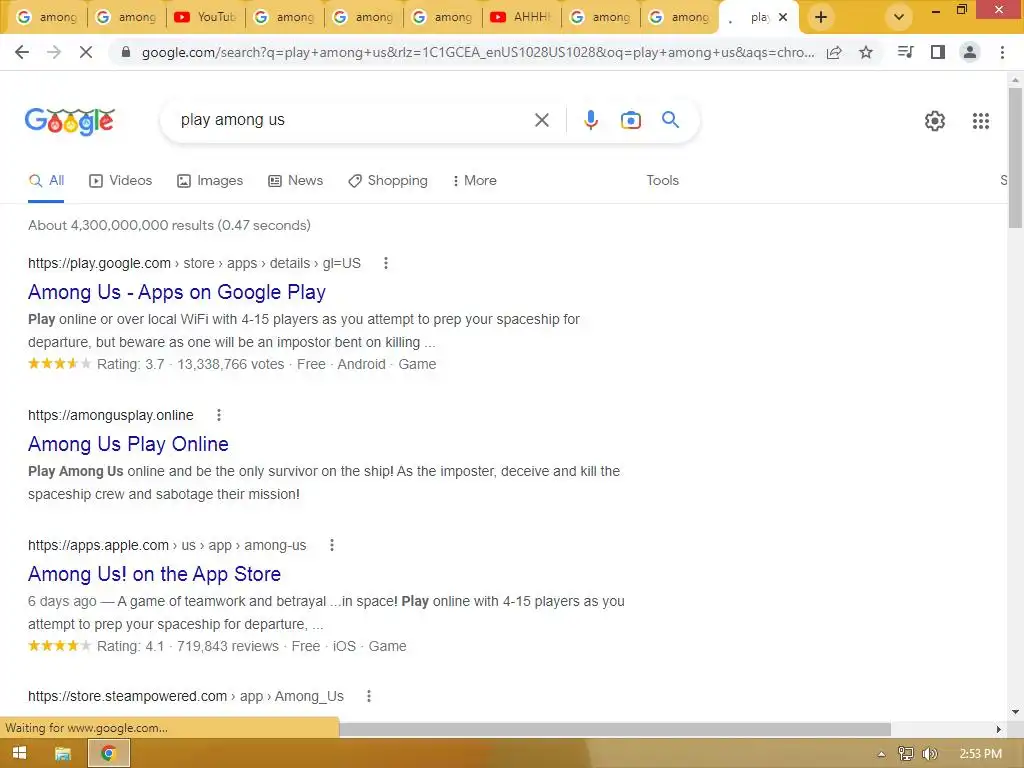
Task: Switch to the Shopping results tab
Action: click(388, 180)
